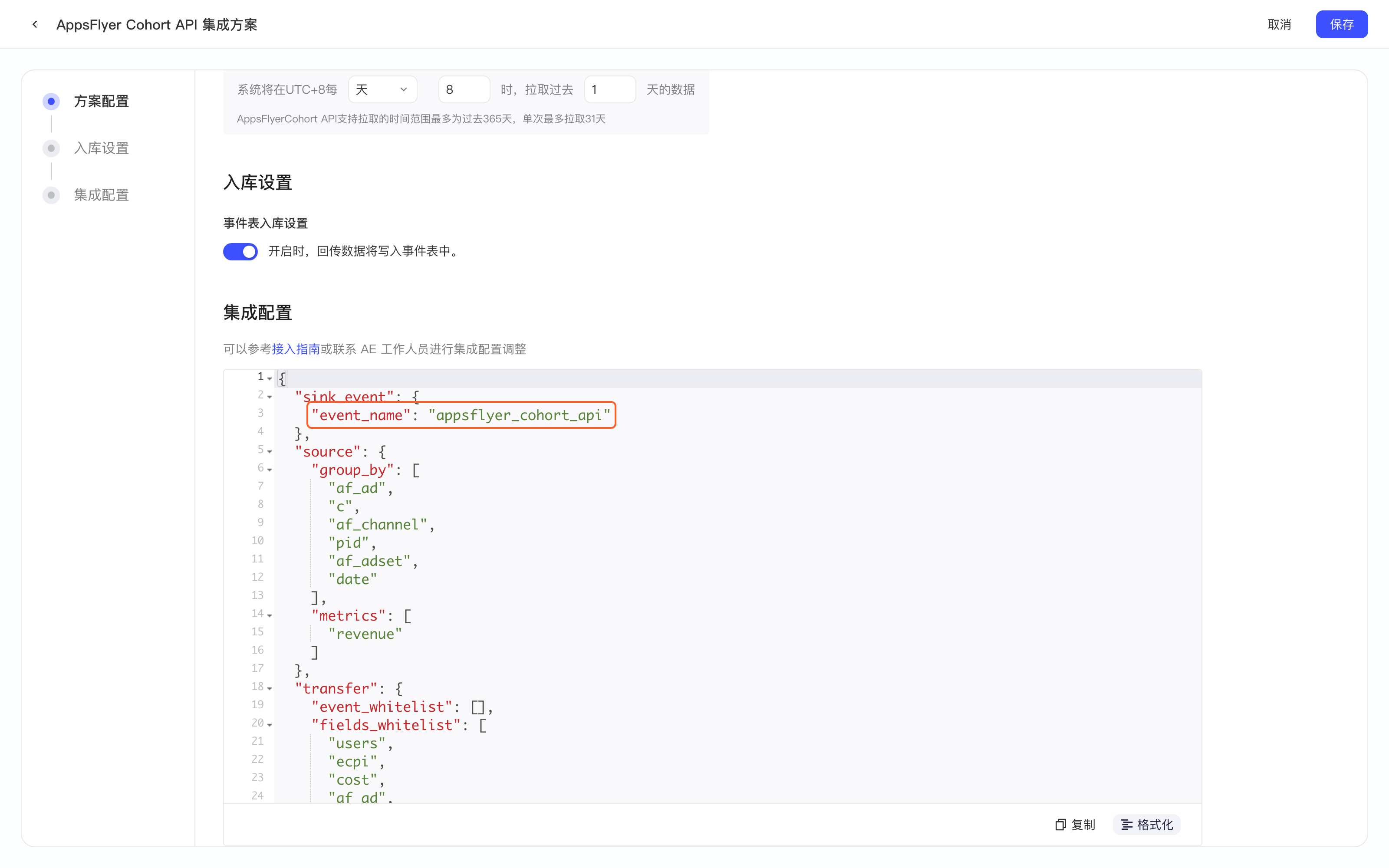Viewport: 1389px width, 868px height.
Task: Click the "af_adset" entry in the editor
Action: [x=369, y=561]
